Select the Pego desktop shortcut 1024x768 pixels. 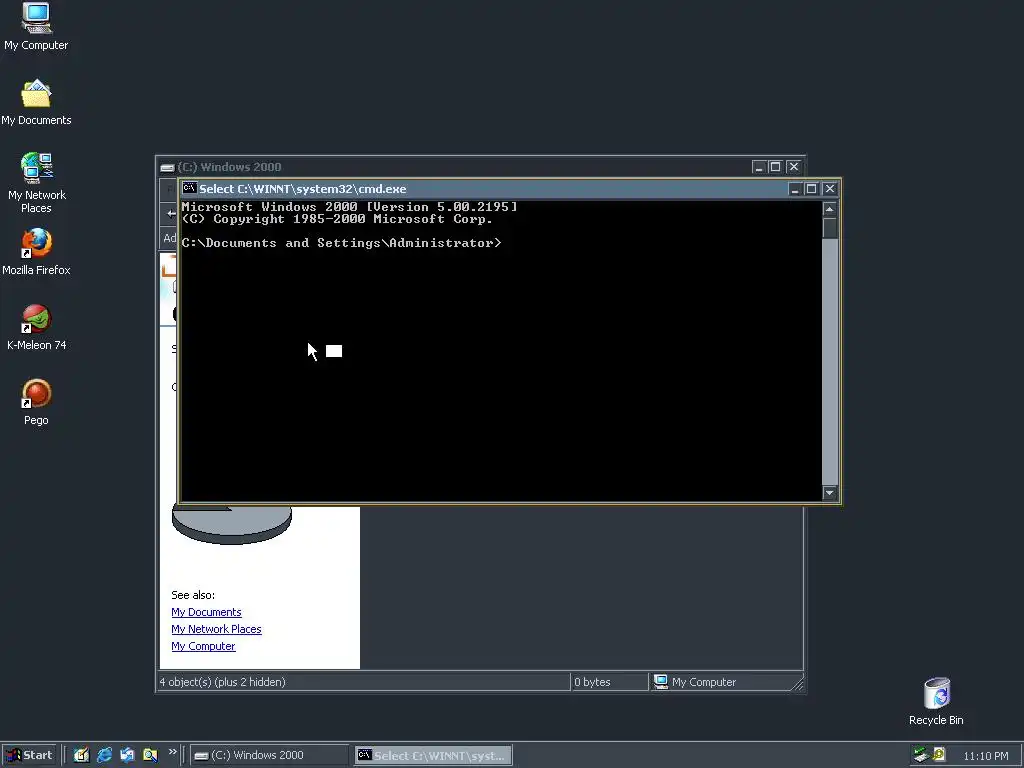[36, 402]
